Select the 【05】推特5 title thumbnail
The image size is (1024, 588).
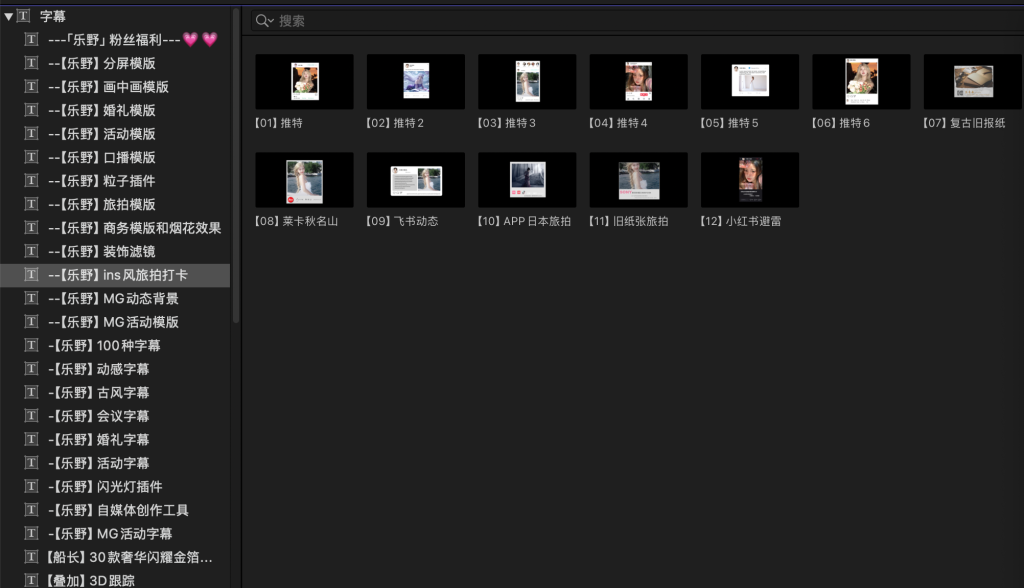(x=750, y=82)
